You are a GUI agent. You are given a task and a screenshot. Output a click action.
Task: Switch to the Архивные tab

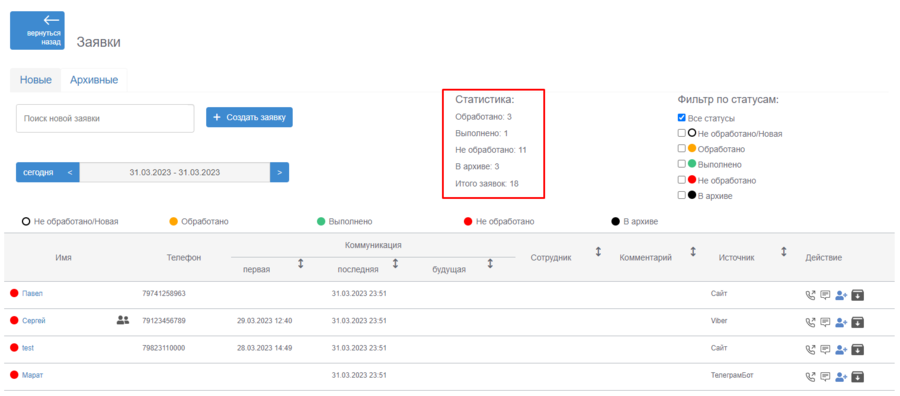coord(94,80)
